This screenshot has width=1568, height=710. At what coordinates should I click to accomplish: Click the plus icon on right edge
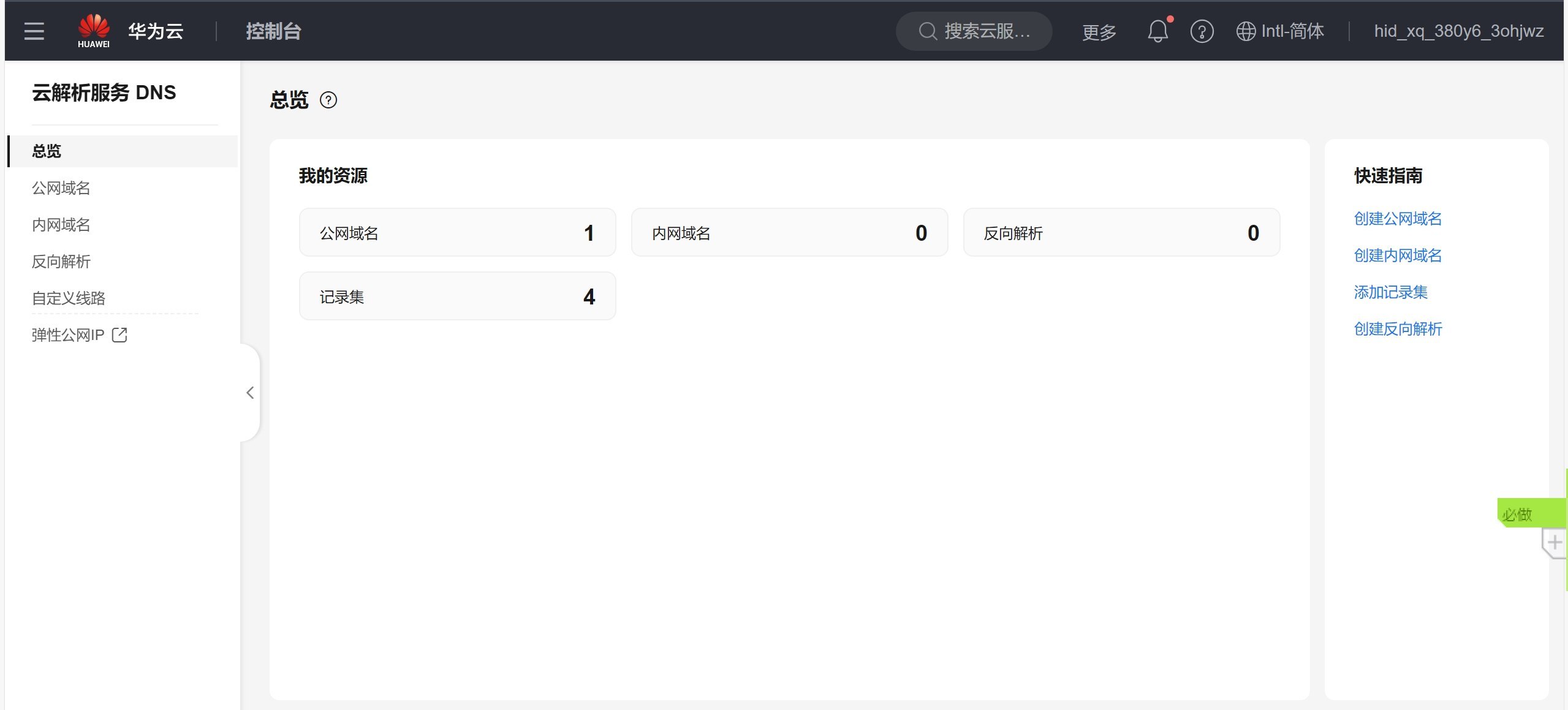pos(1555,543)
